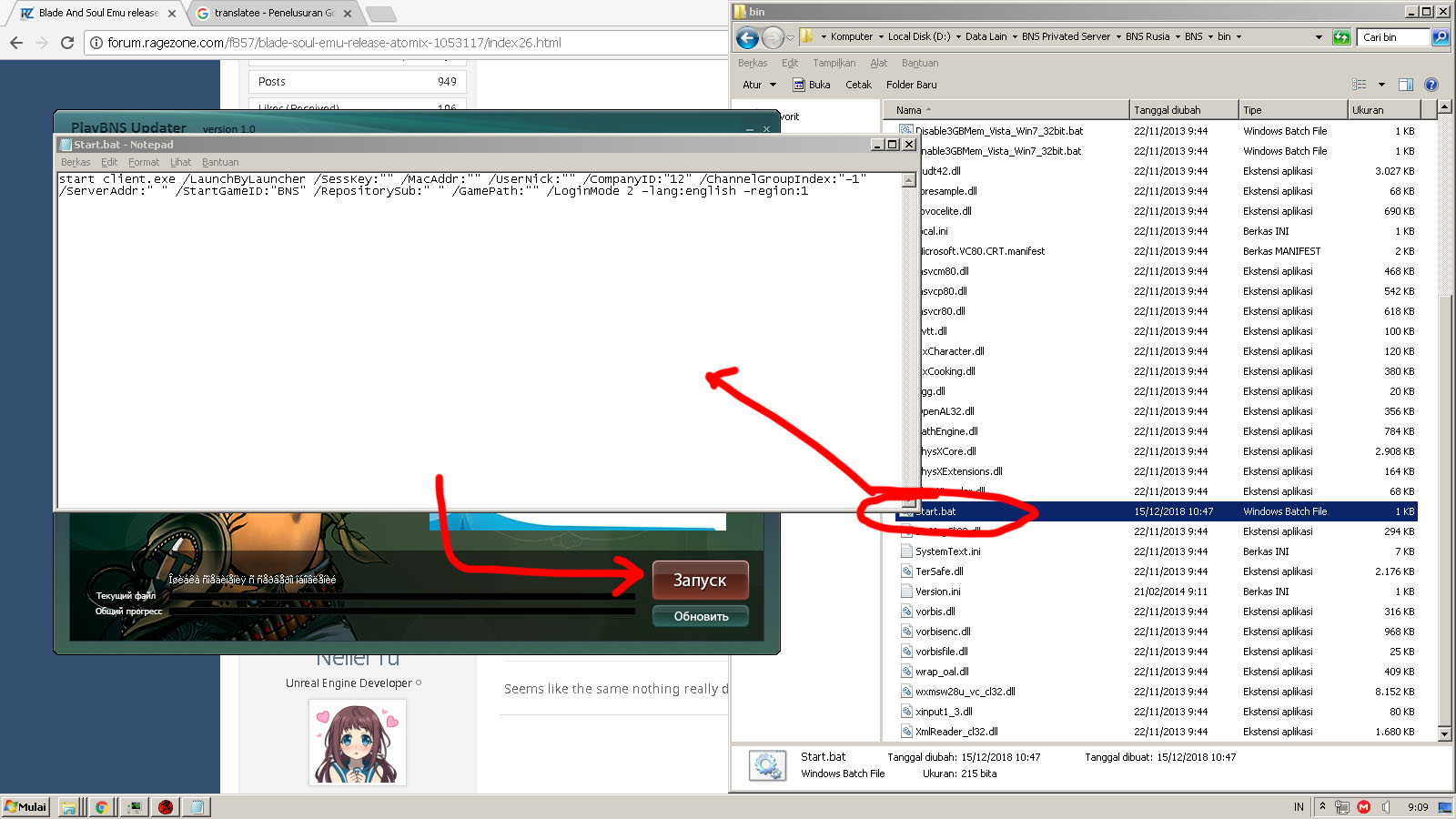This screenshot has height=819, width=1456.
Task: Create a new folder with Folder Baru
Action: (912, 86)
